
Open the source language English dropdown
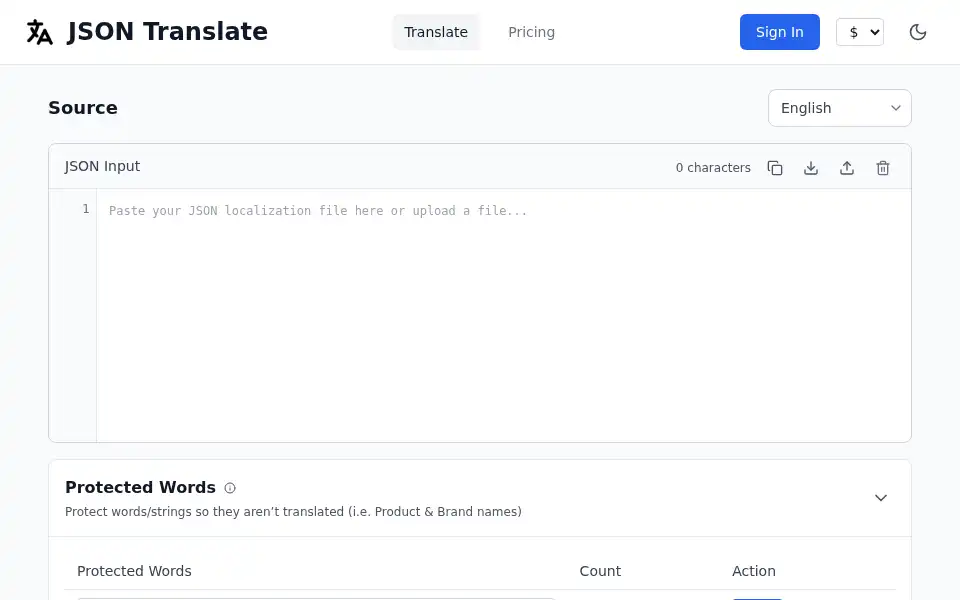[x=839, y=108]
